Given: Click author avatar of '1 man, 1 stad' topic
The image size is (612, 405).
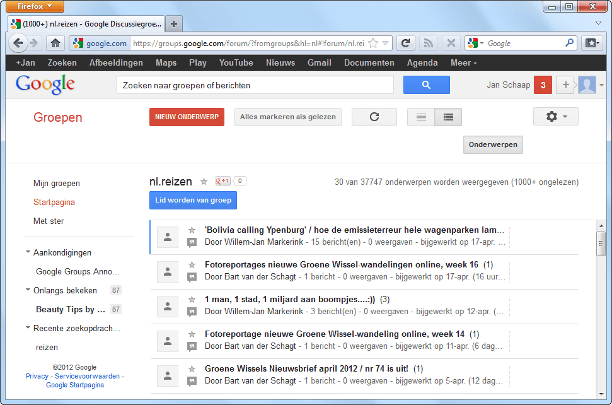Looking at the screenshot, I should (168, 306).
